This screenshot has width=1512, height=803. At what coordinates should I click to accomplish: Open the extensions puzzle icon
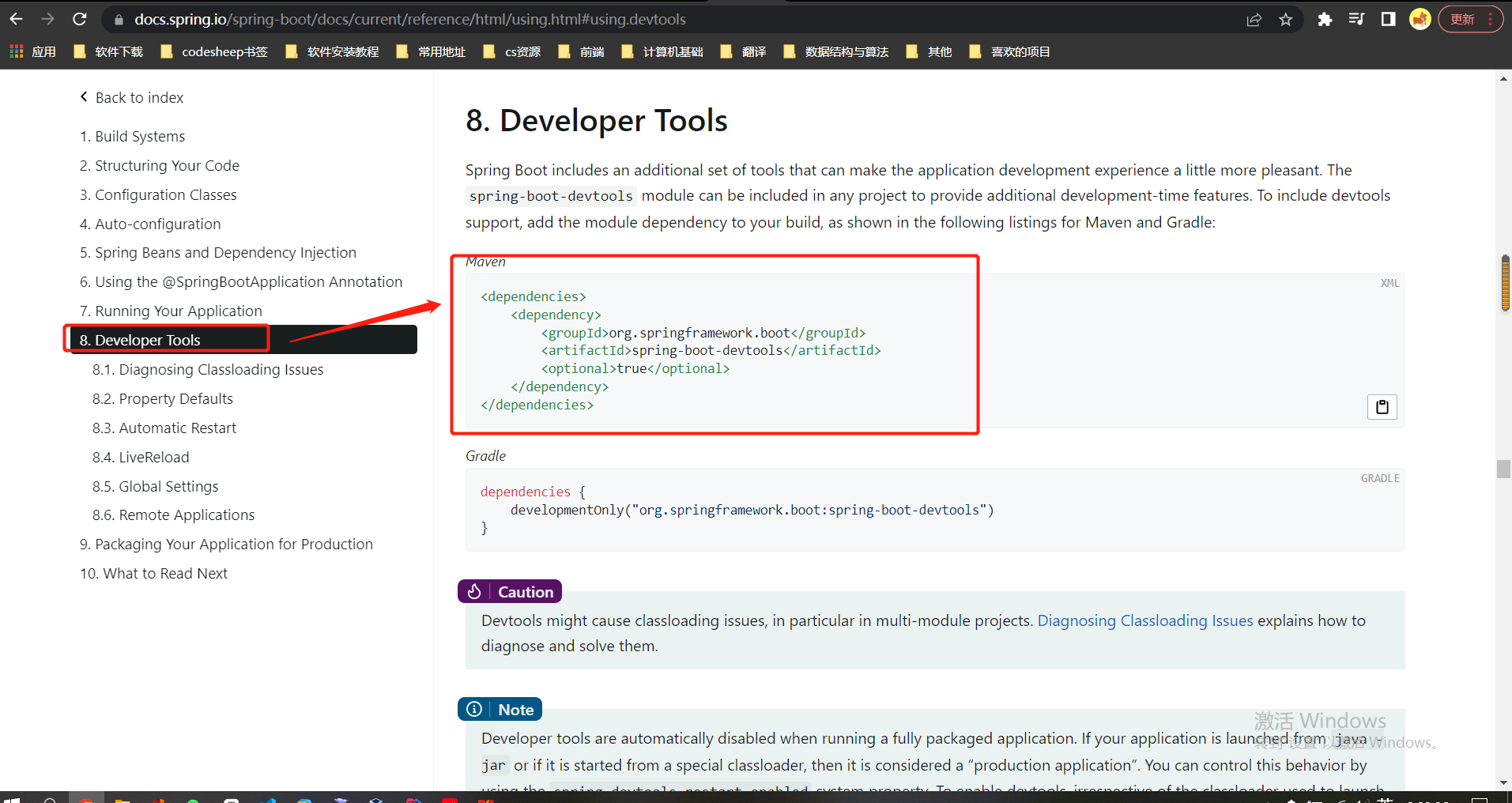click(1325, 20)
